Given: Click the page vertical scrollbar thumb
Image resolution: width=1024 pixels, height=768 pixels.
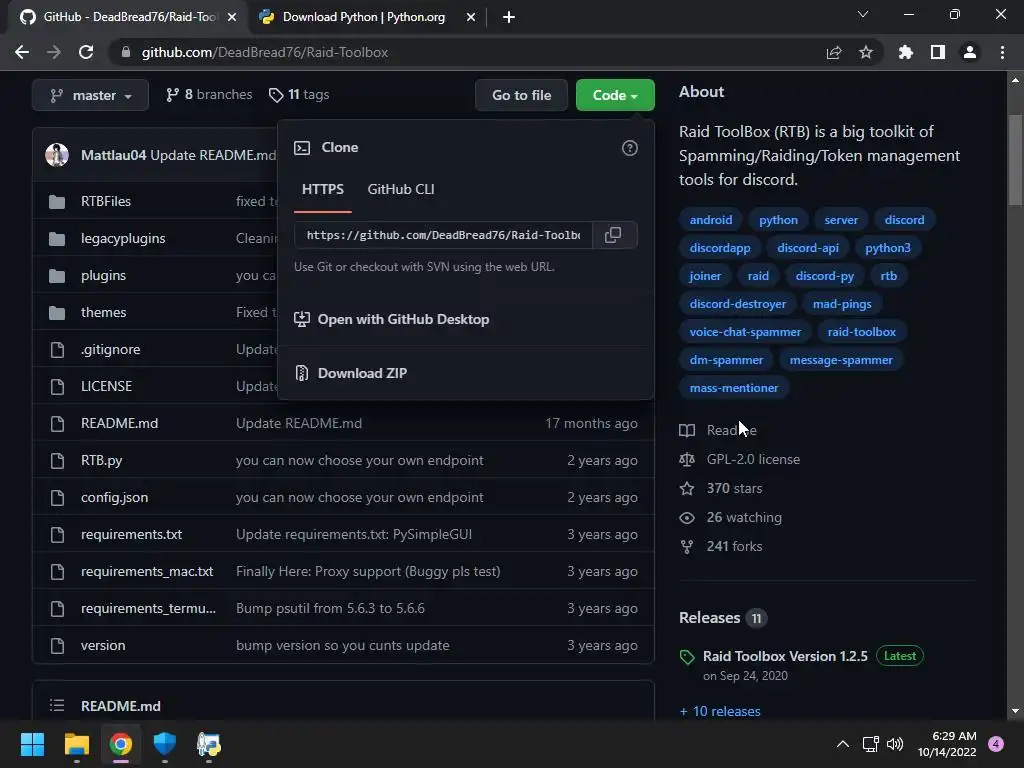Looking at the screenshot, I should coord(1015,160).
